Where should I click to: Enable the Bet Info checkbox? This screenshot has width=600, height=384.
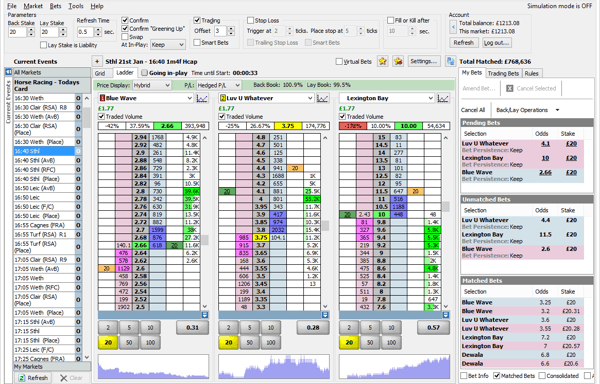pyautogui.click(x=464, y=376)
